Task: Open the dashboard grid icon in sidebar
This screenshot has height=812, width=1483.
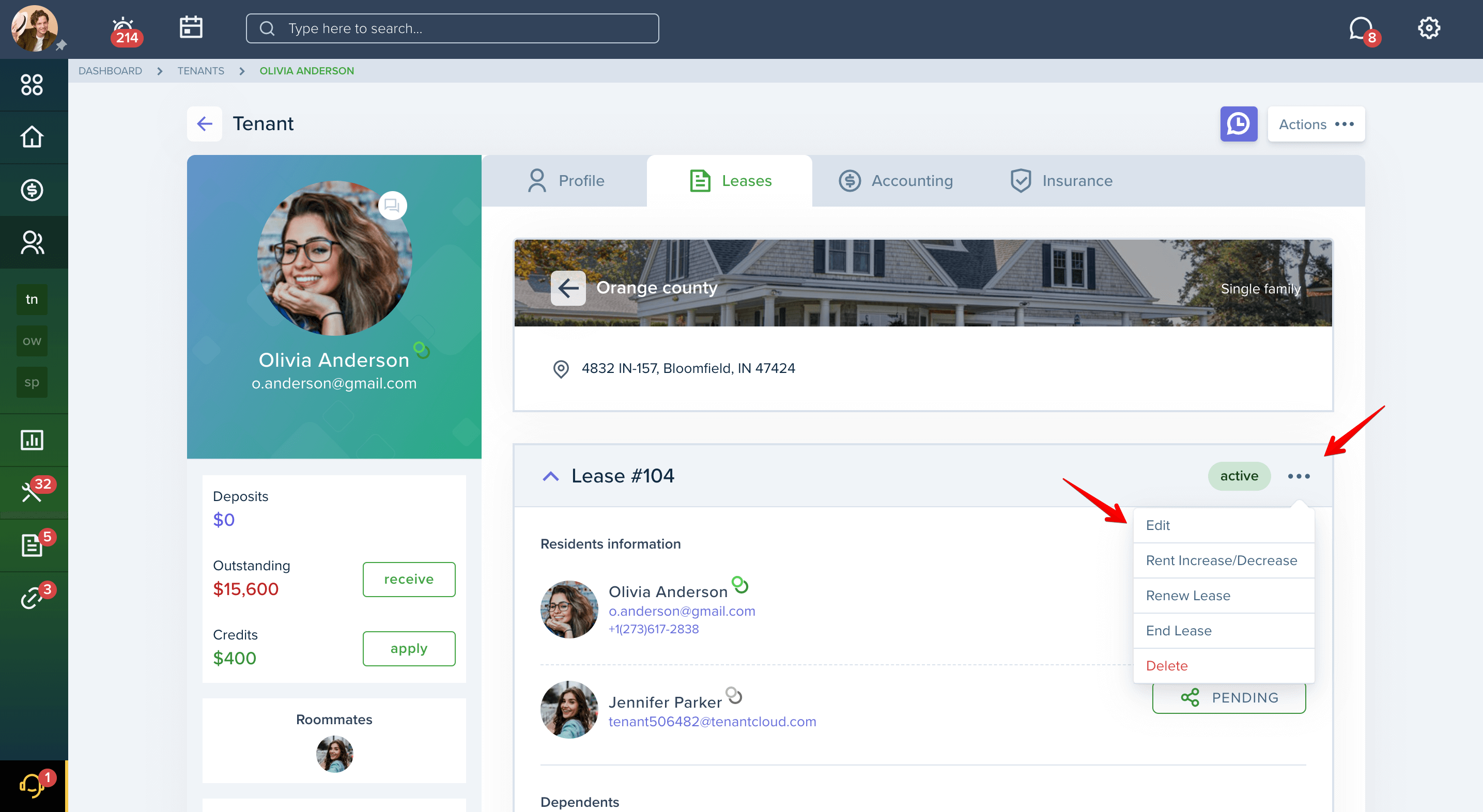Action: [x=32, y=85]
